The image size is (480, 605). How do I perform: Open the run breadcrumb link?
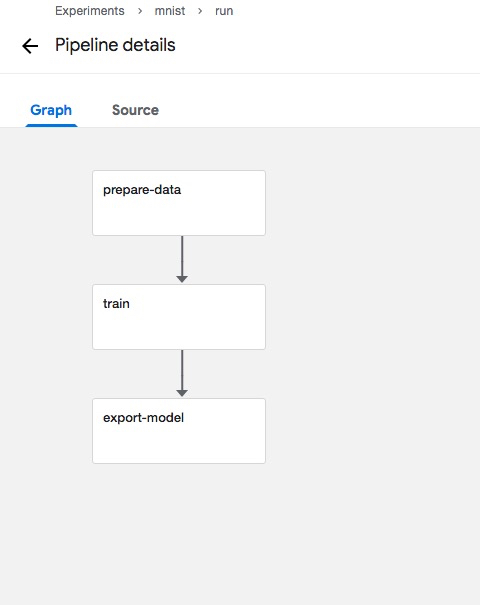tap(224, 11)
